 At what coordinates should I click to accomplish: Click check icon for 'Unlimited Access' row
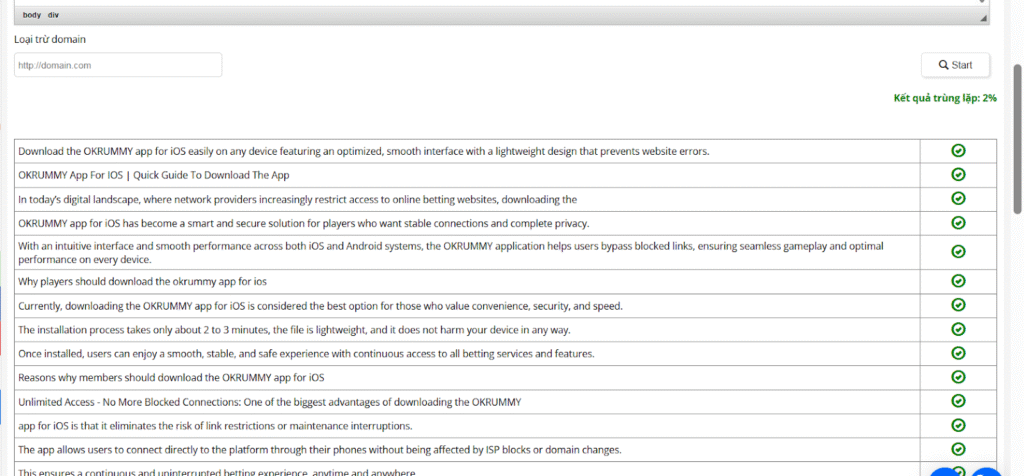[x=957, y=401]
